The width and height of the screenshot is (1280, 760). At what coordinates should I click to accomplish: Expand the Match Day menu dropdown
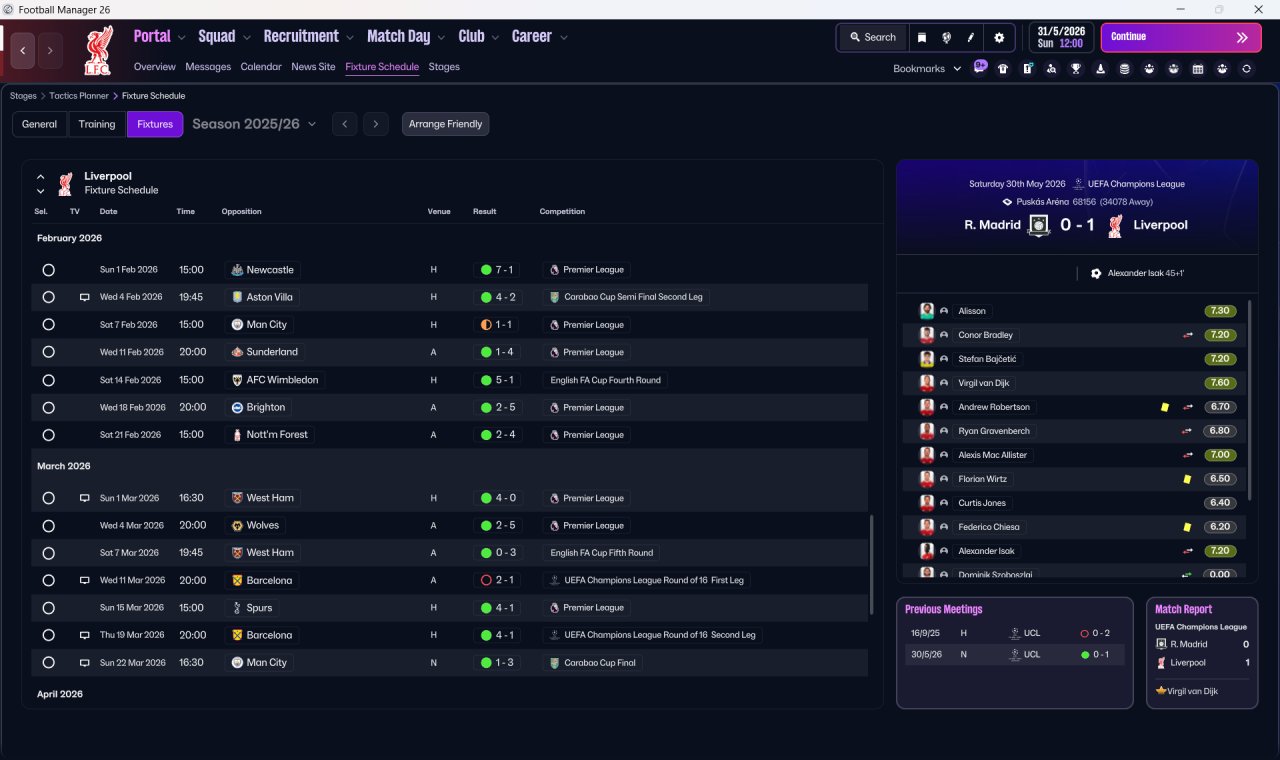441,37
